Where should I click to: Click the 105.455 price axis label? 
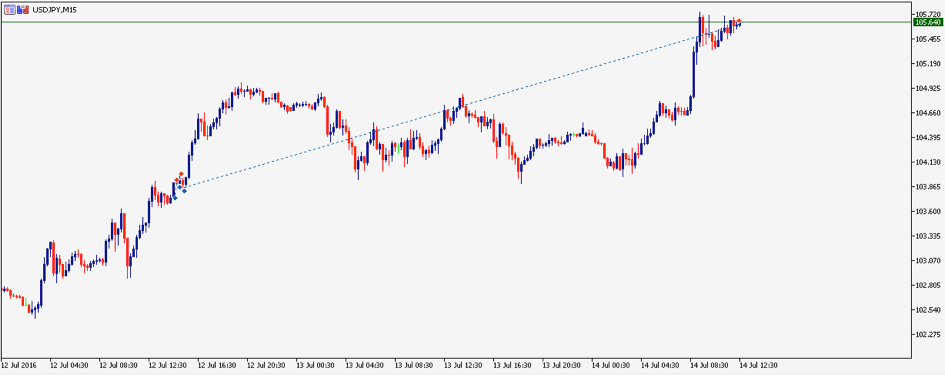point(928,39)
